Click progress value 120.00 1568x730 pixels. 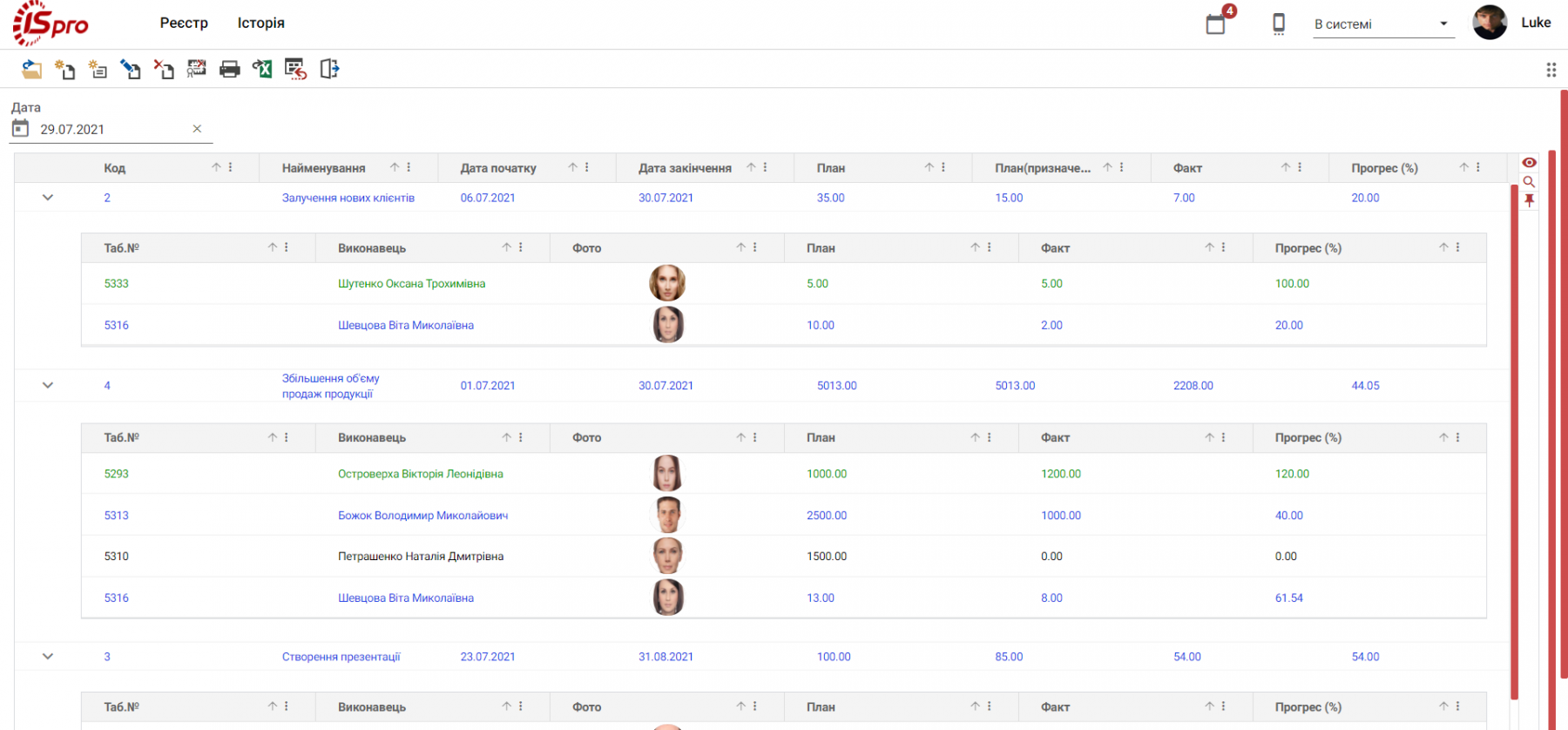pos(1292,474)
